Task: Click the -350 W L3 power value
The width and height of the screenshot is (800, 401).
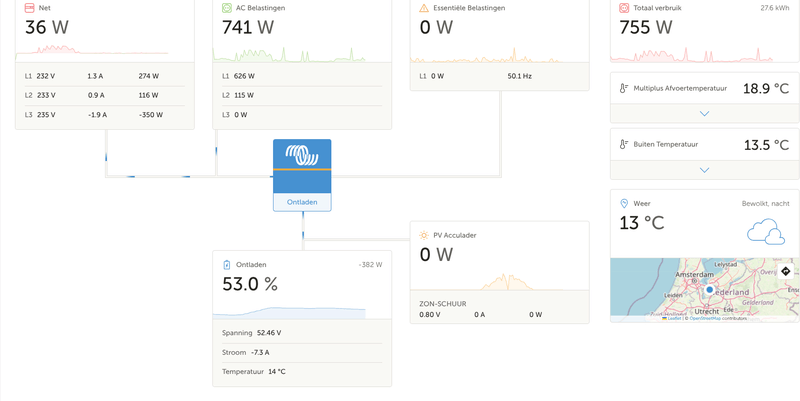Action: [151, 115]
